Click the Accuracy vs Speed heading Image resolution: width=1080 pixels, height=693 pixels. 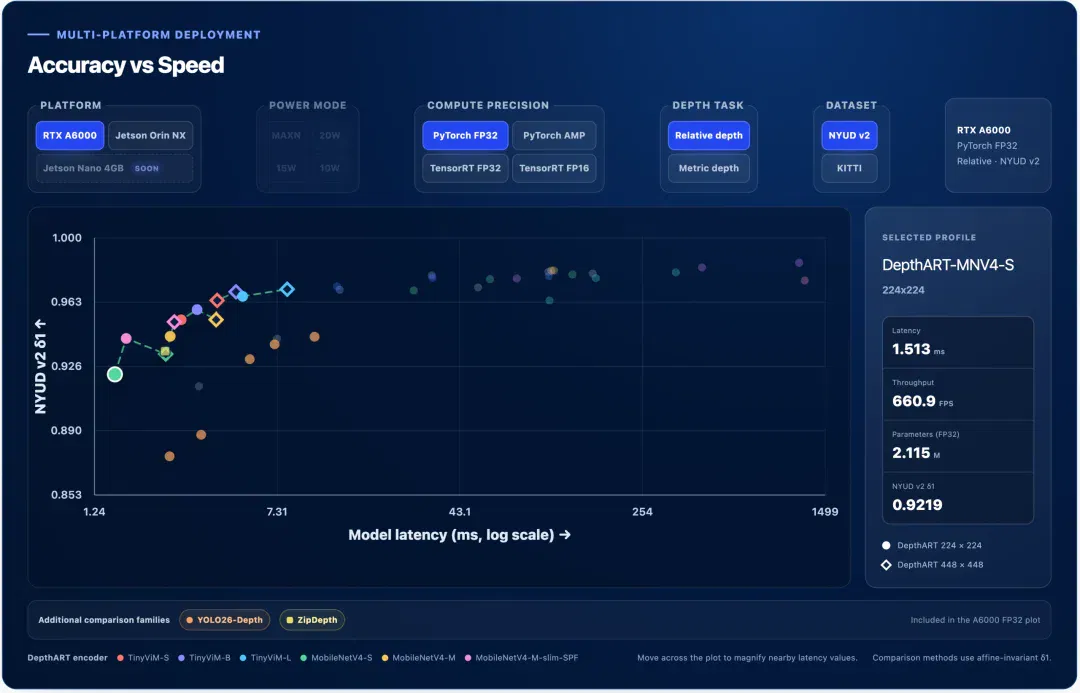126,65
